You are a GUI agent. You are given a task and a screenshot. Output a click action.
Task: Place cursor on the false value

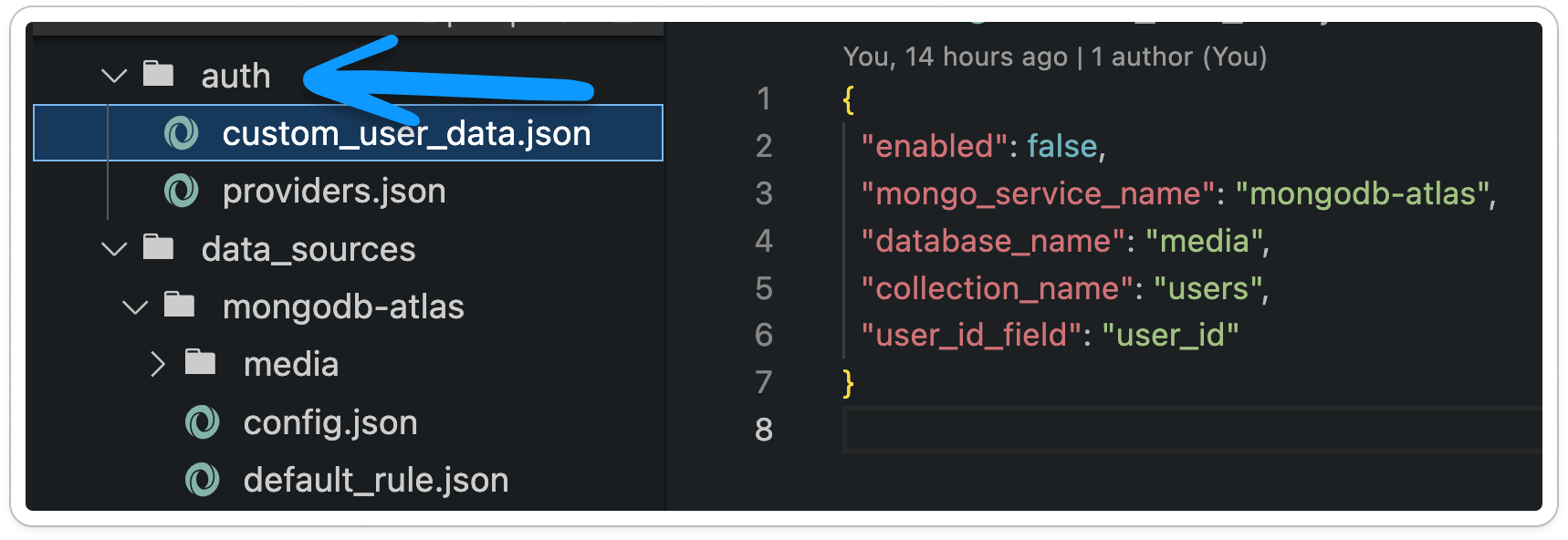click(1061, 146)
